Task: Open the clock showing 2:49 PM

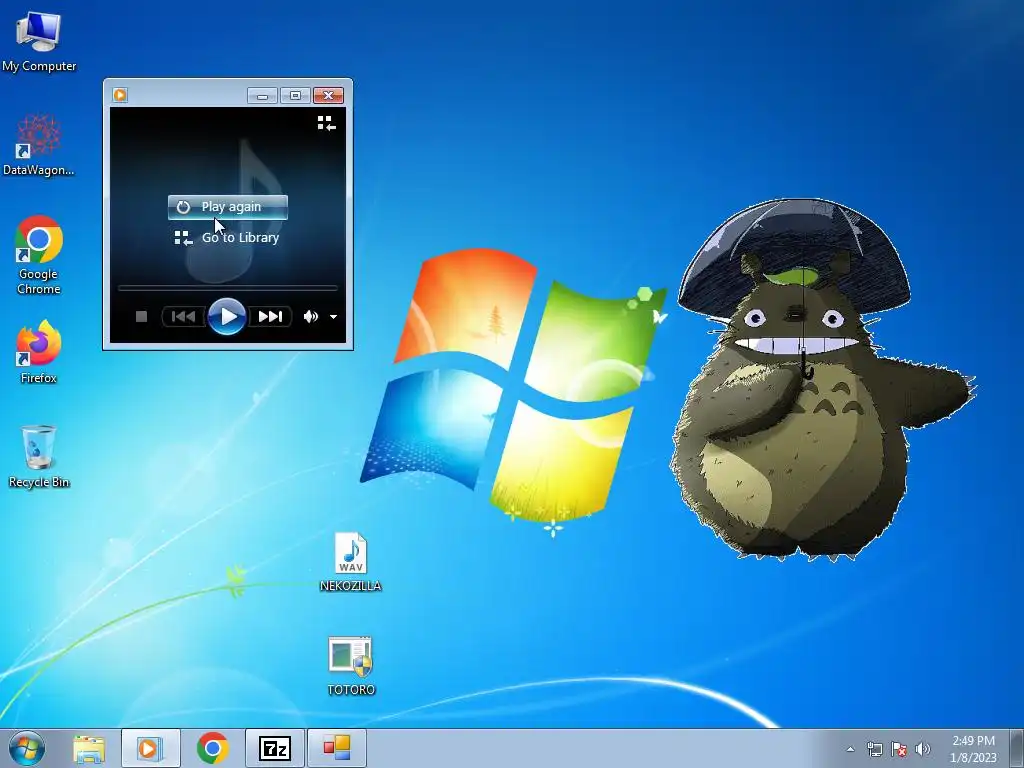Action: [x=973, y=749]
